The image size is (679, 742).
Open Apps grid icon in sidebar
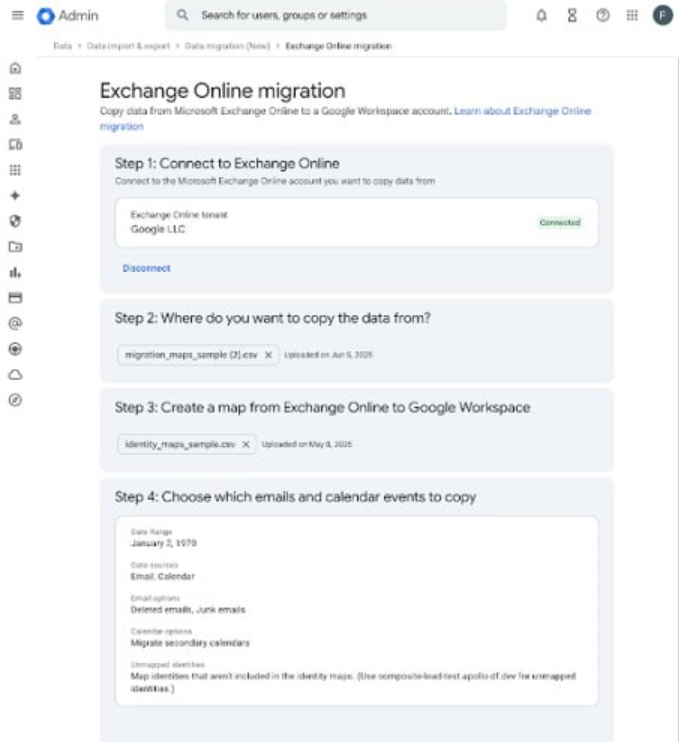click(x=15, y=170)
